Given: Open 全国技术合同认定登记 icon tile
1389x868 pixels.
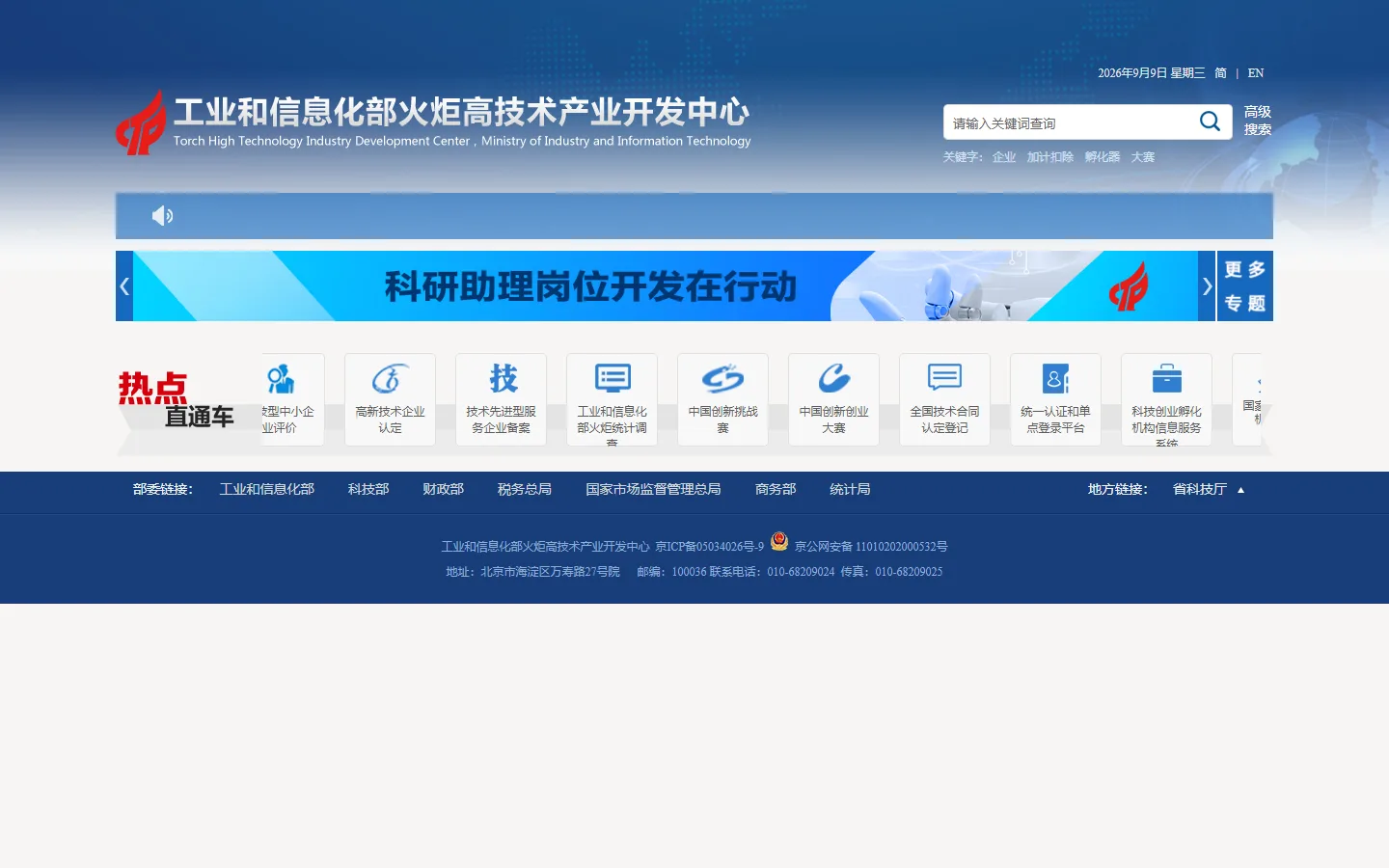Looking at the screenshot, I should 944,399.
